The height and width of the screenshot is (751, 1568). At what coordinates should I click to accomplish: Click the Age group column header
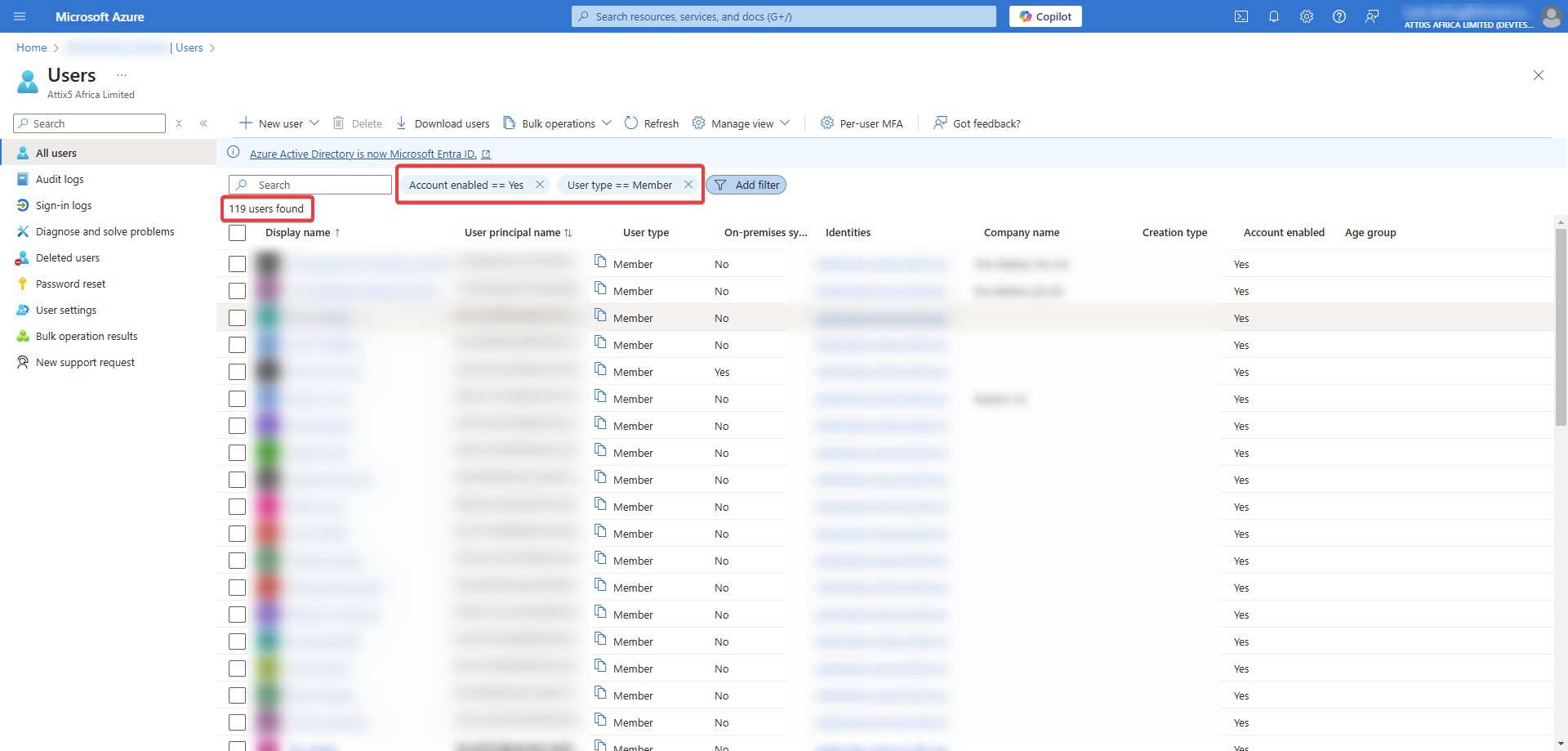tap(1370, 233)
